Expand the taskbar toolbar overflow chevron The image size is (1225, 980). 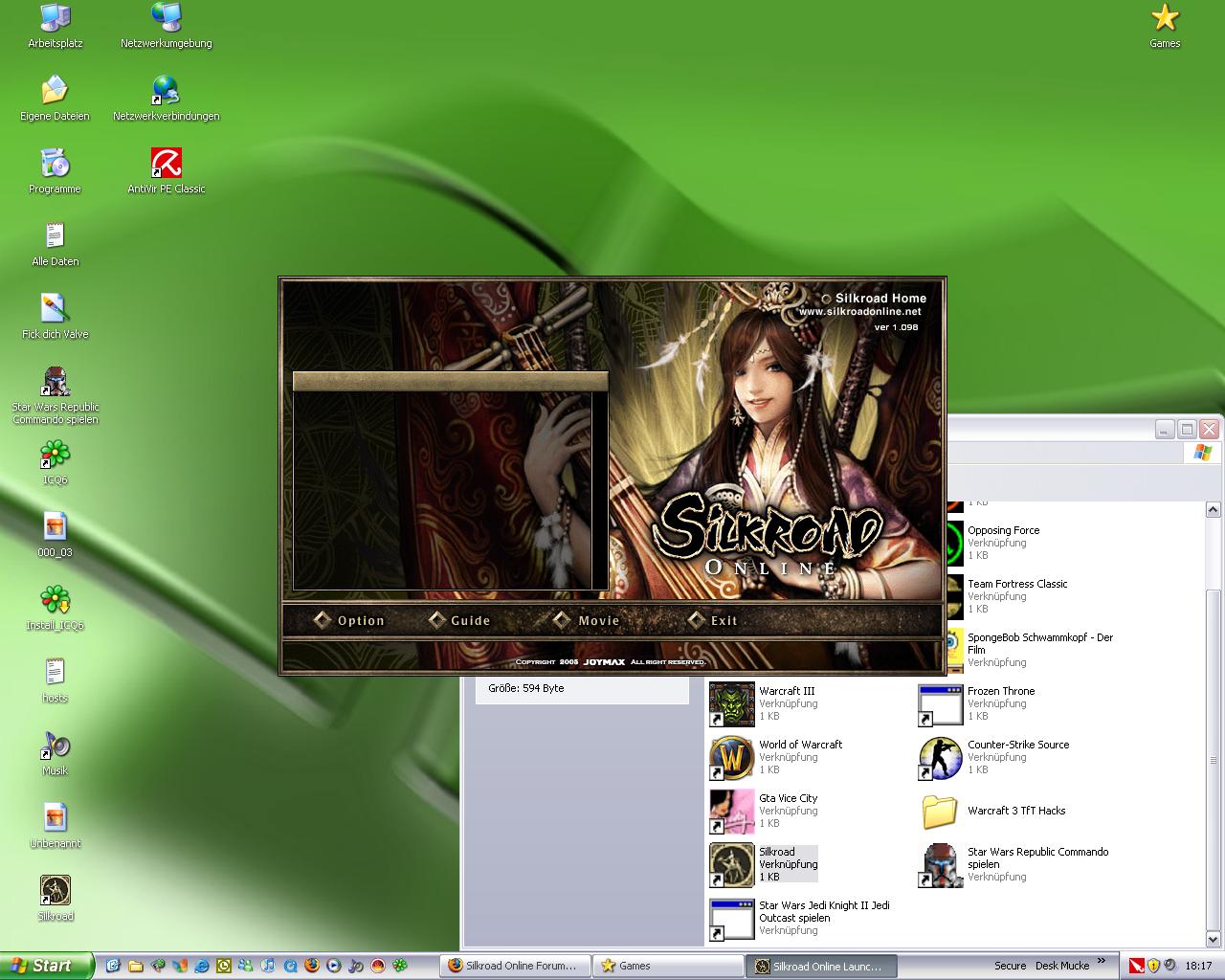point(1102,961)
